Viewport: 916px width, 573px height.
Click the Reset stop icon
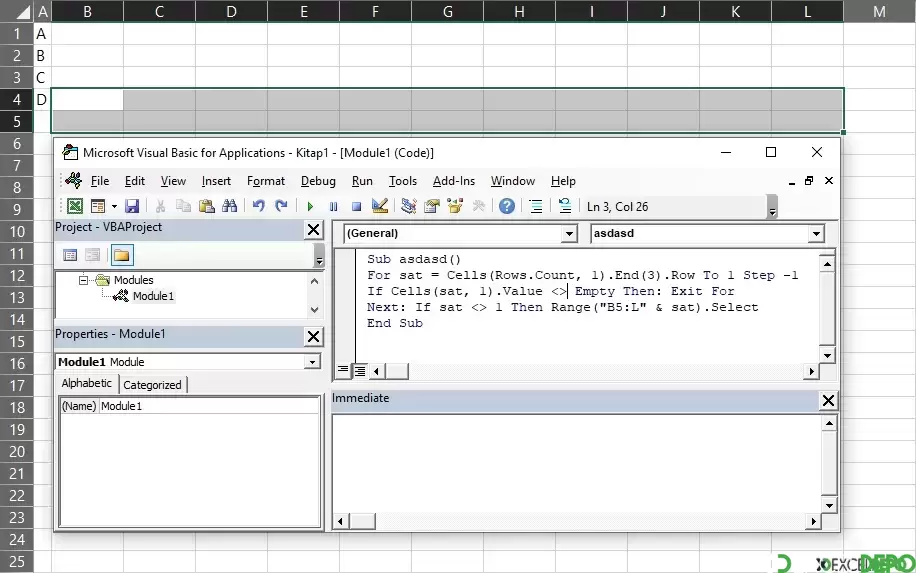(x=356, y=206)
